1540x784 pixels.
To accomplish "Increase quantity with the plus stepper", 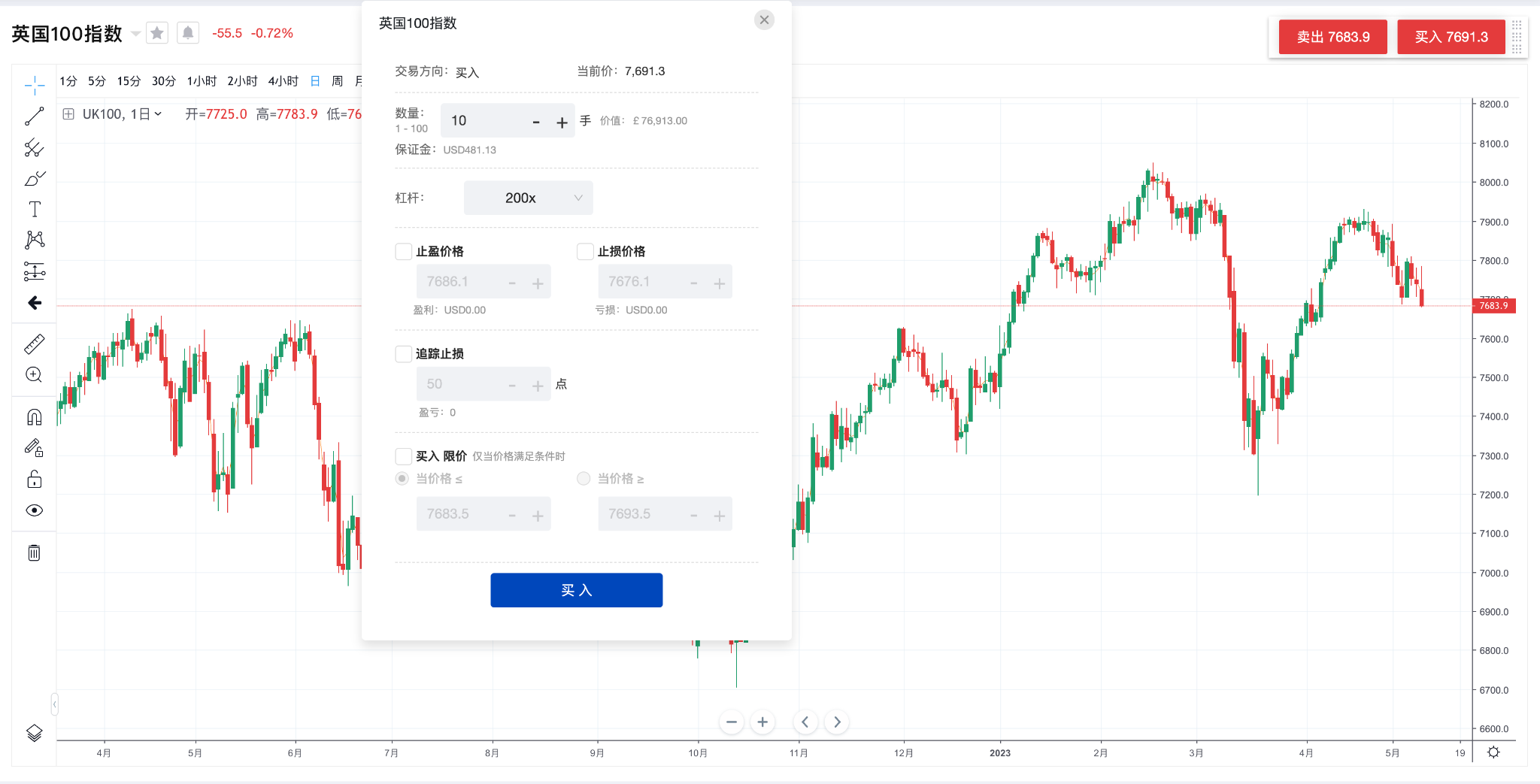I will 562,122.
